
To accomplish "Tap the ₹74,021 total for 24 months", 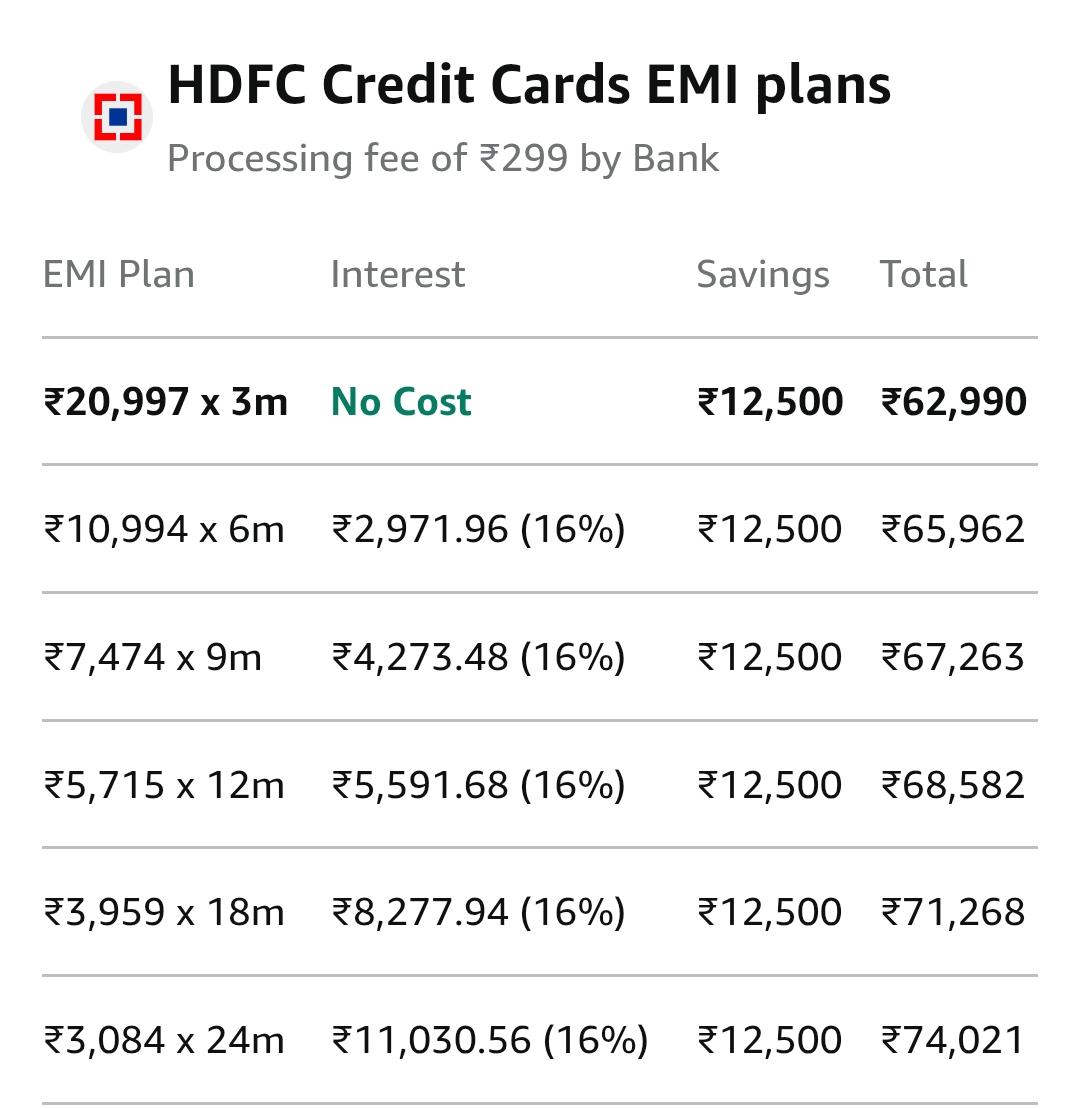I will 953,1040.
